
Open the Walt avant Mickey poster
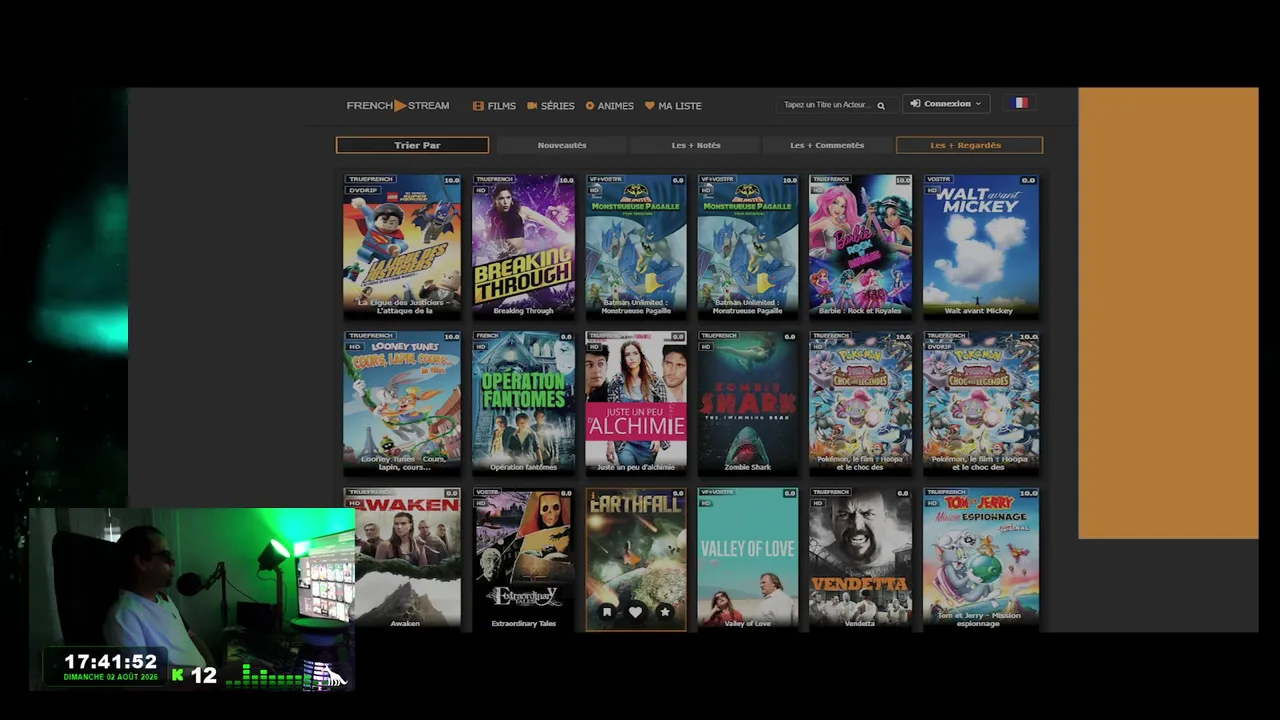tap(981, 246)
